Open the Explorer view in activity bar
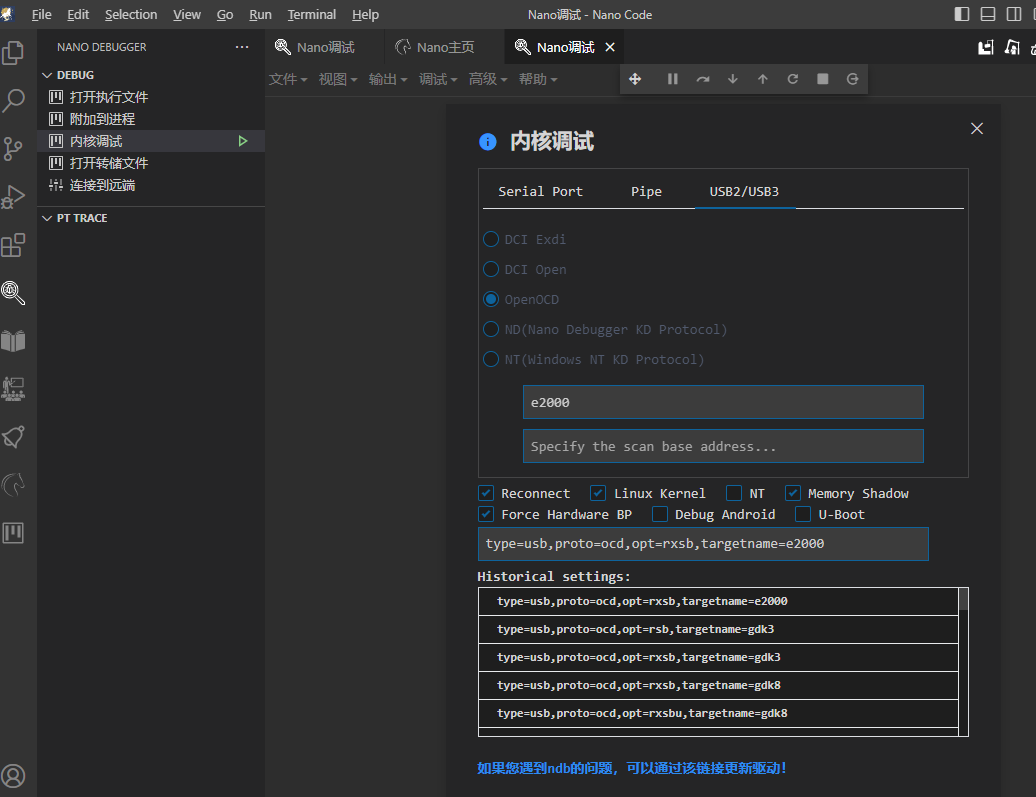This screenshot has width=1036, height=797. [x=13, y=53]
